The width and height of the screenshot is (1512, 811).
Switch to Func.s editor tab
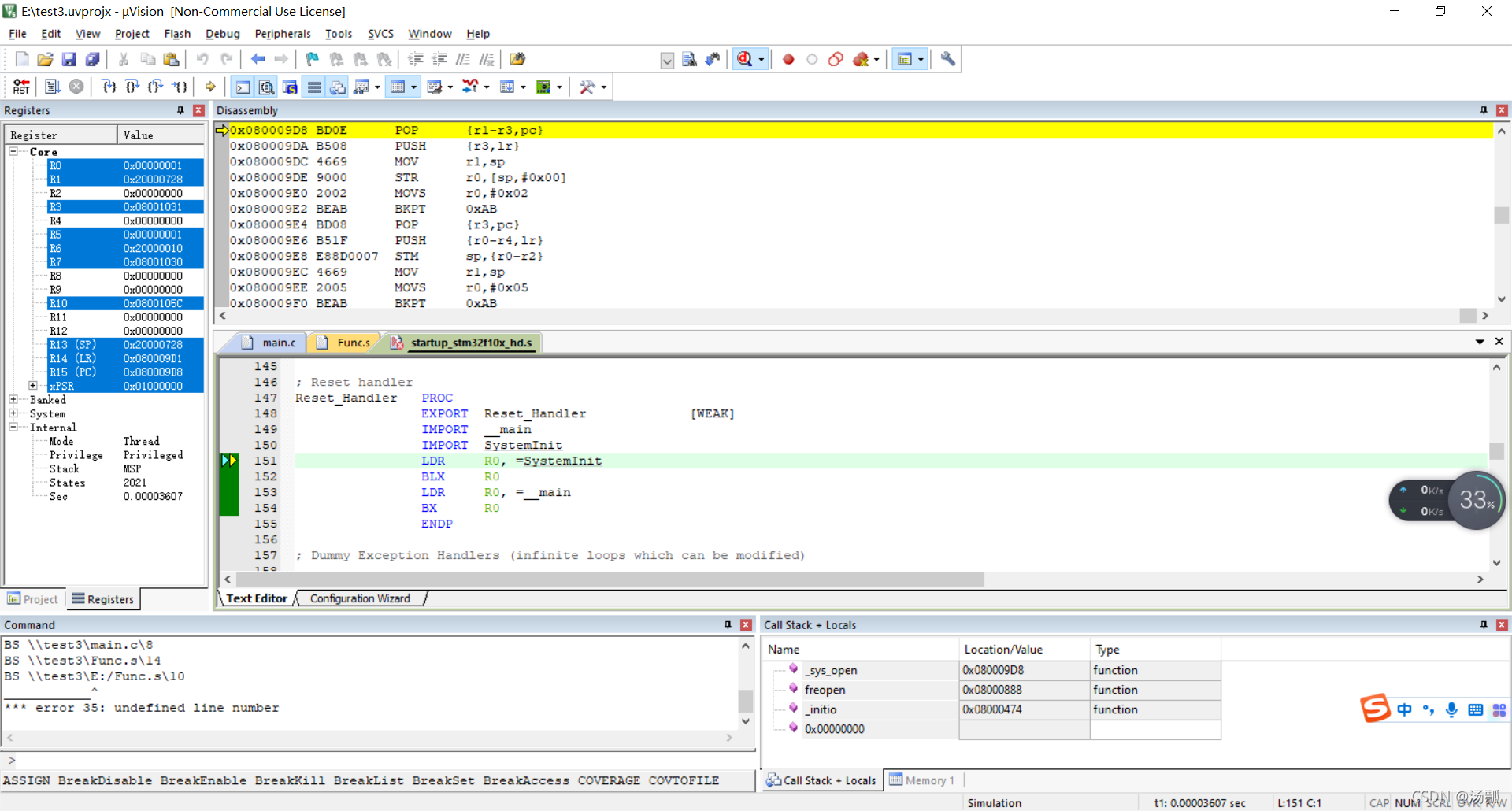[344, 343]
